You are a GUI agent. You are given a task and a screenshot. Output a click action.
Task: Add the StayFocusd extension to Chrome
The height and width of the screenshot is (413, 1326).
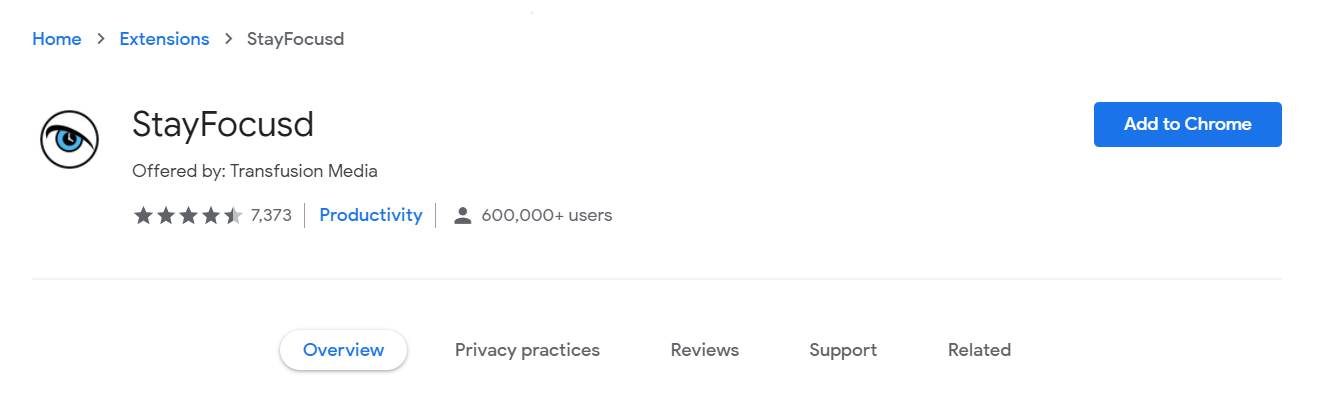click(x=1188, y=124)
